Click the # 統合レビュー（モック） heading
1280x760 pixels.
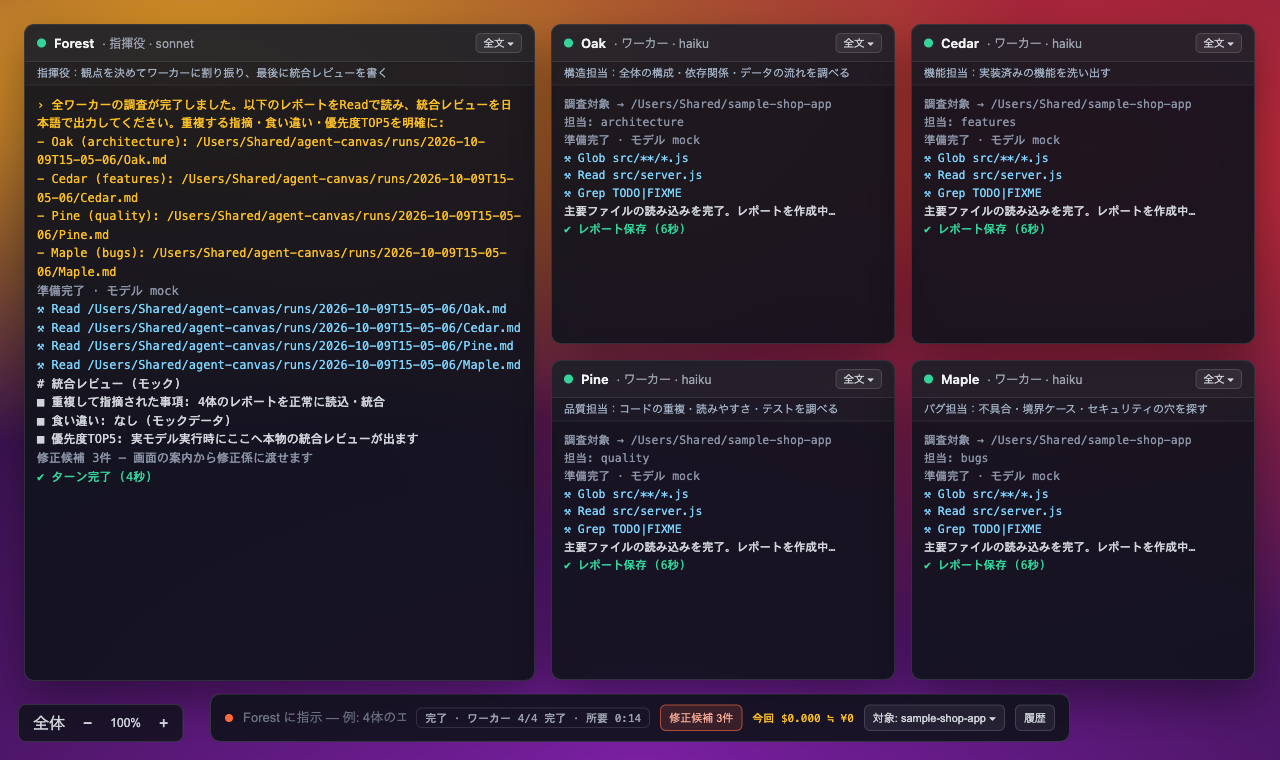click(110, 384)
